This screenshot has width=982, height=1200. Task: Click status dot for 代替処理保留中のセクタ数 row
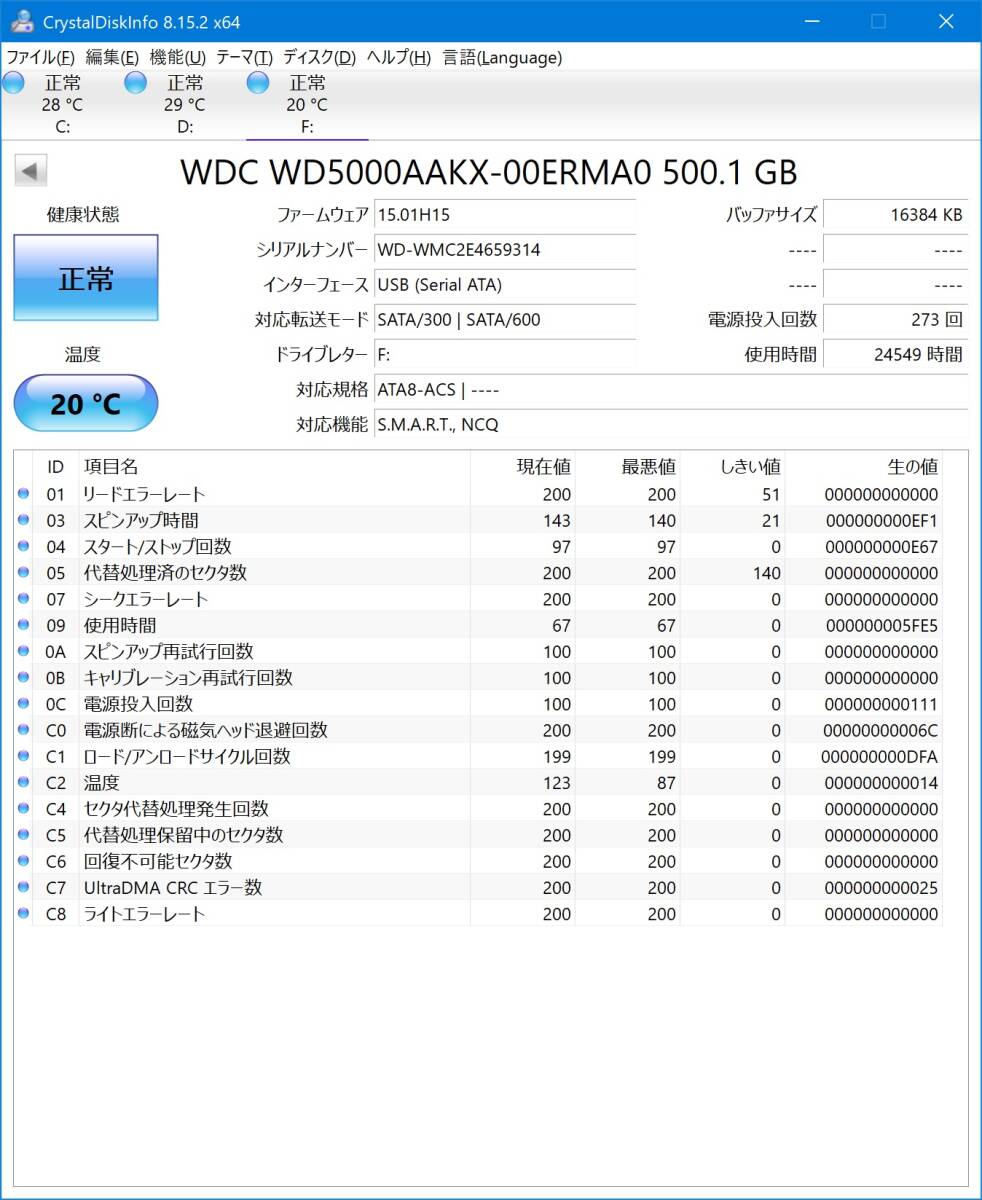[23, 835]
